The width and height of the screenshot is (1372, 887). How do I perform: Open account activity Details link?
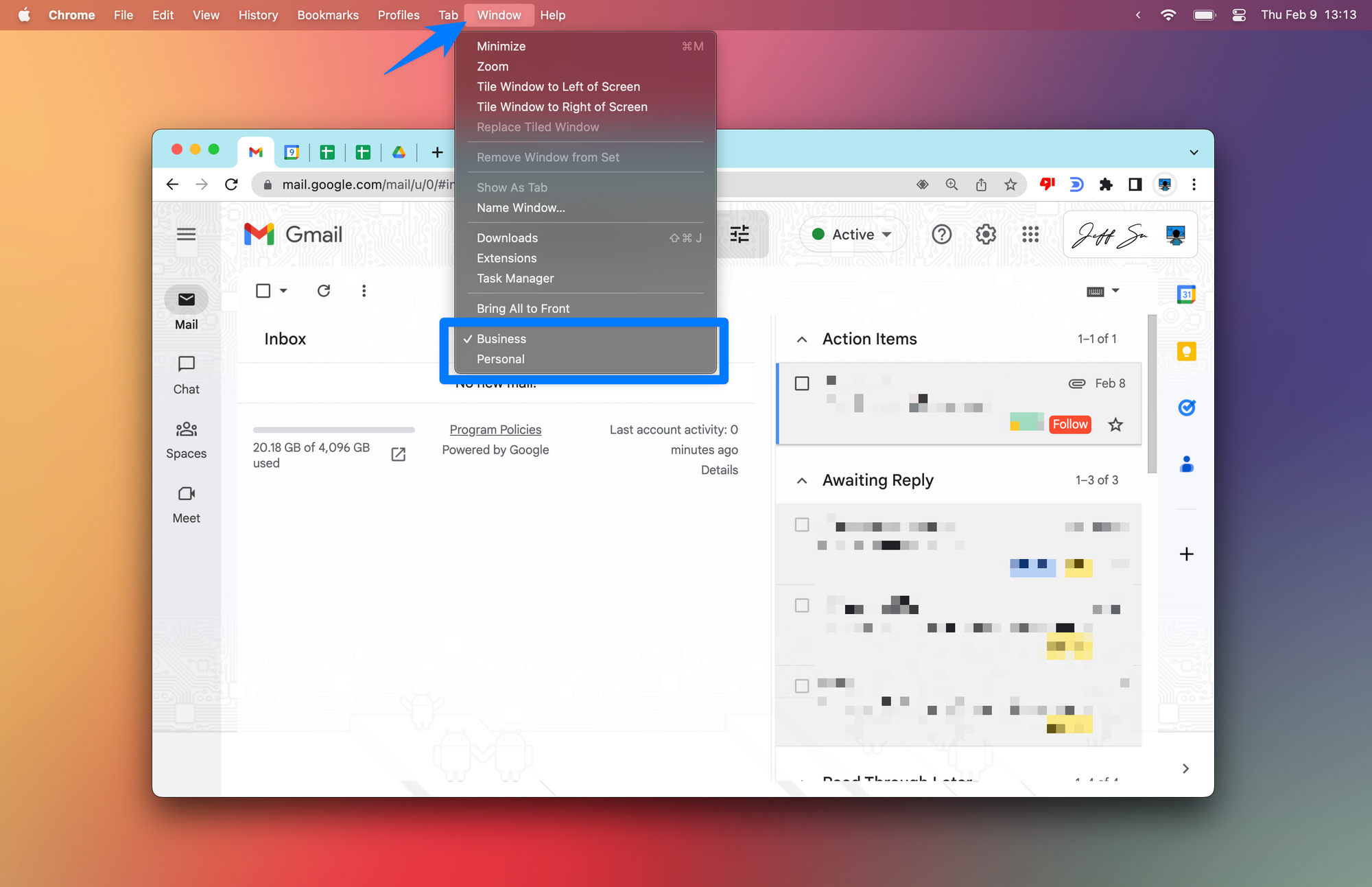[719, 470]
